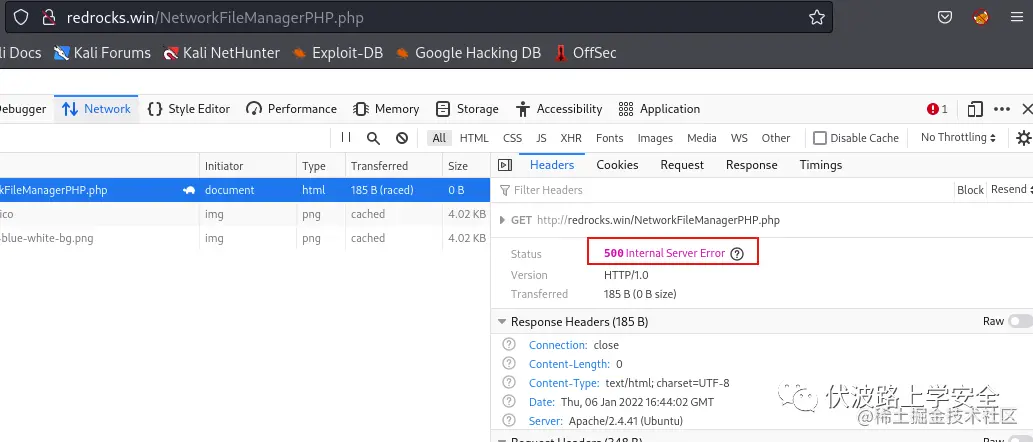
Task: Select the blue-white-bg.png request row
Action: coord(244,238)
